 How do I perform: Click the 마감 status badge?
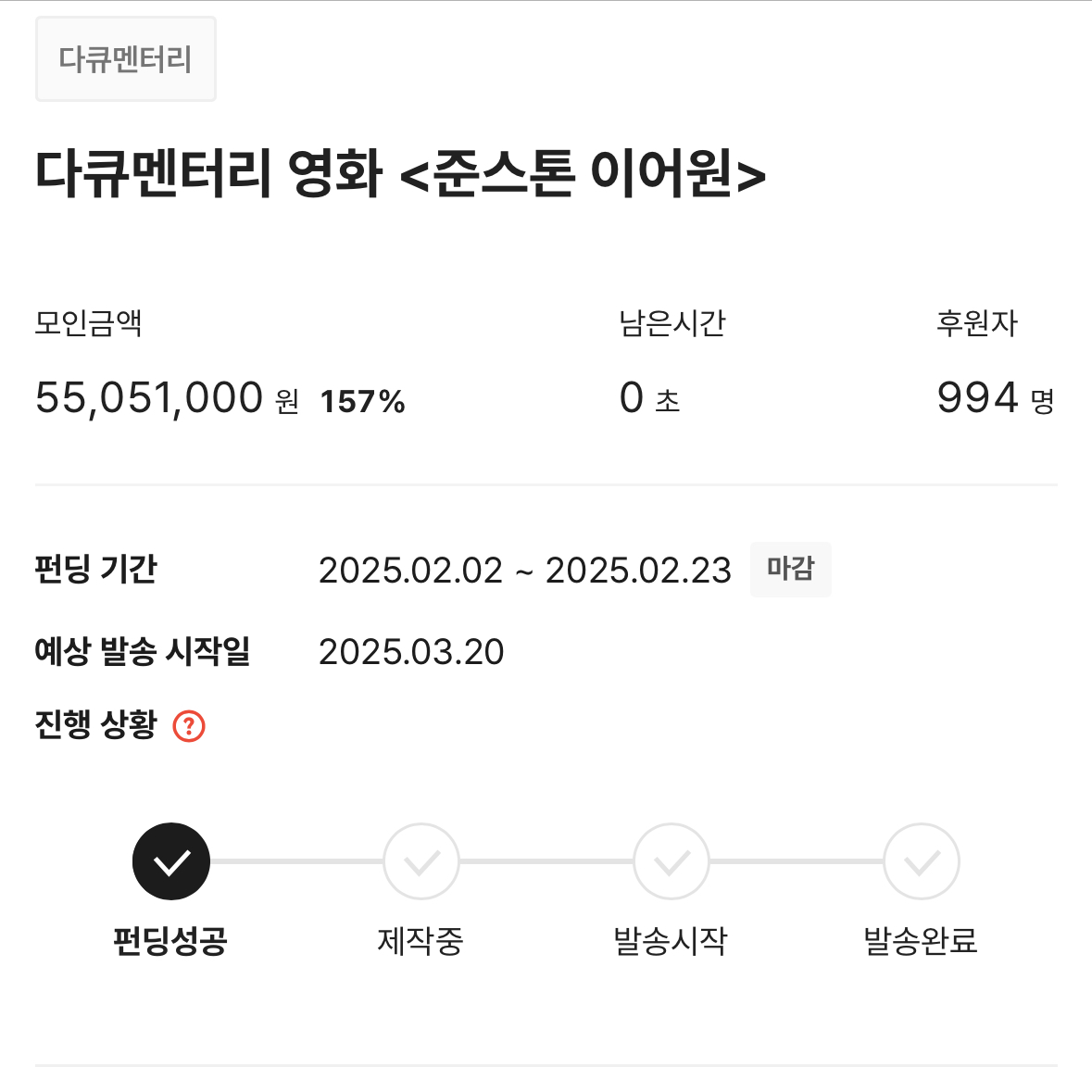[790, 569]
